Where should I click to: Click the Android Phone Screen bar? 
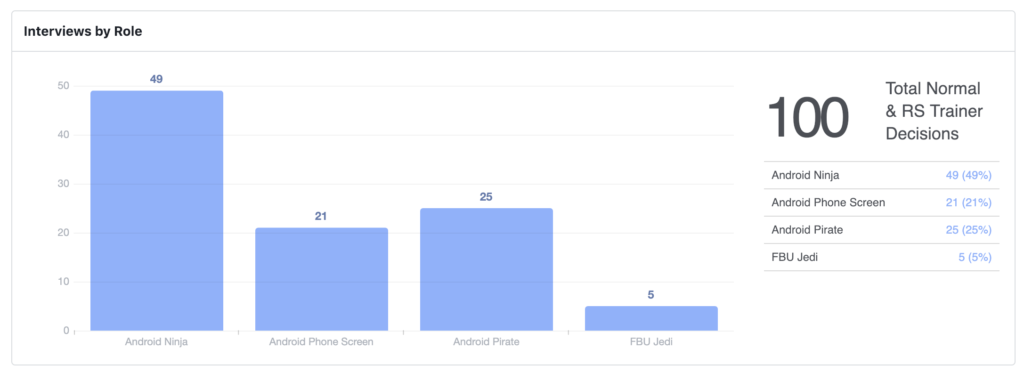321,279
